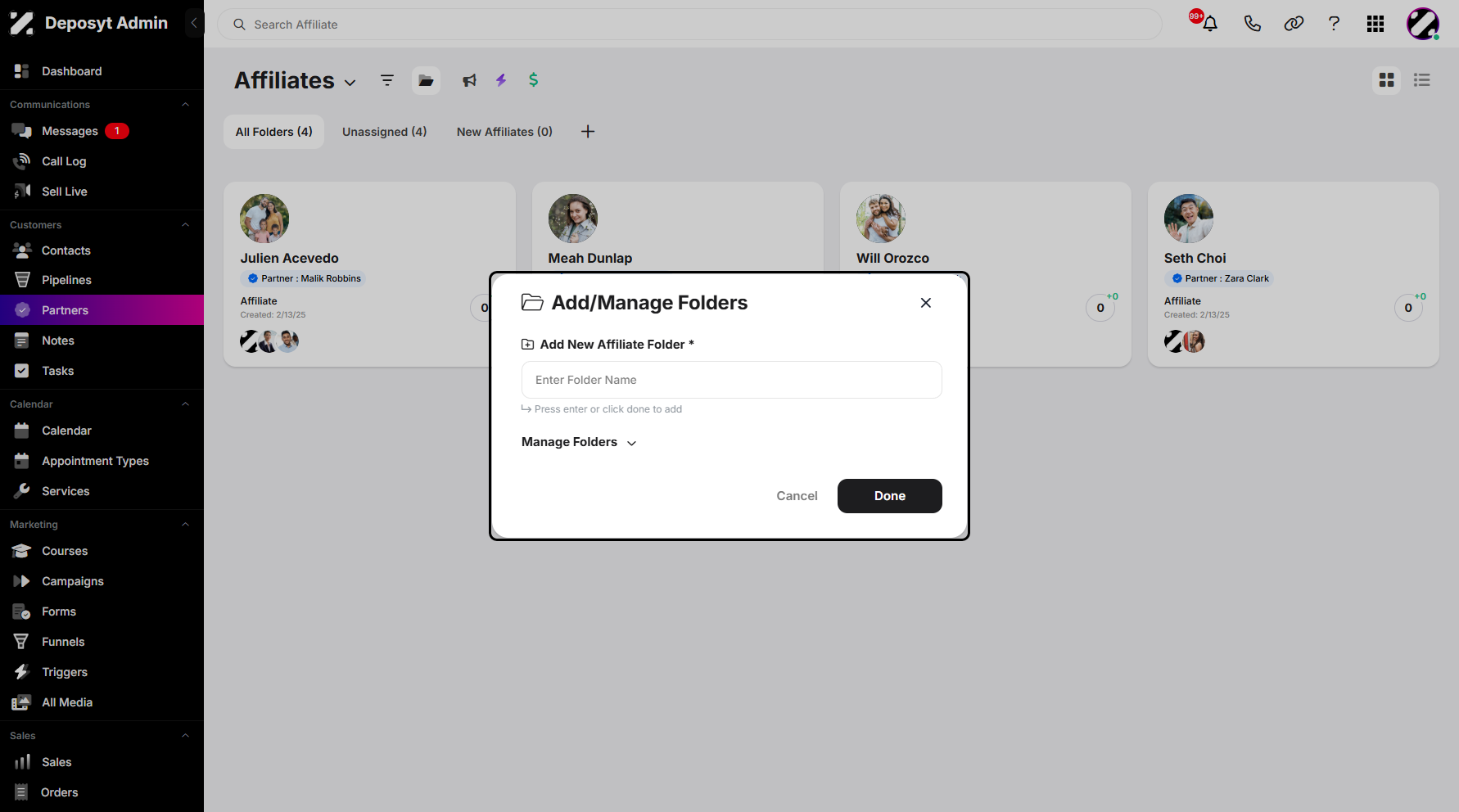
Task: Collapse the sidebar with the chevron
Action: click(x=194, y=23)
